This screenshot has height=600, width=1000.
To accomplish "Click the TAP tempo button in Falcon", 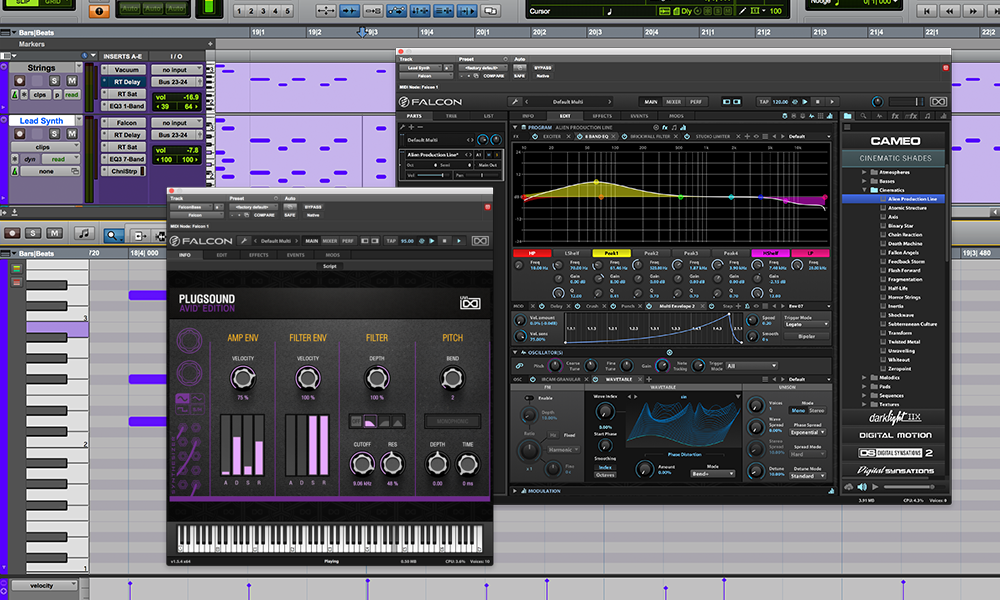I will (x=763, y=101).
